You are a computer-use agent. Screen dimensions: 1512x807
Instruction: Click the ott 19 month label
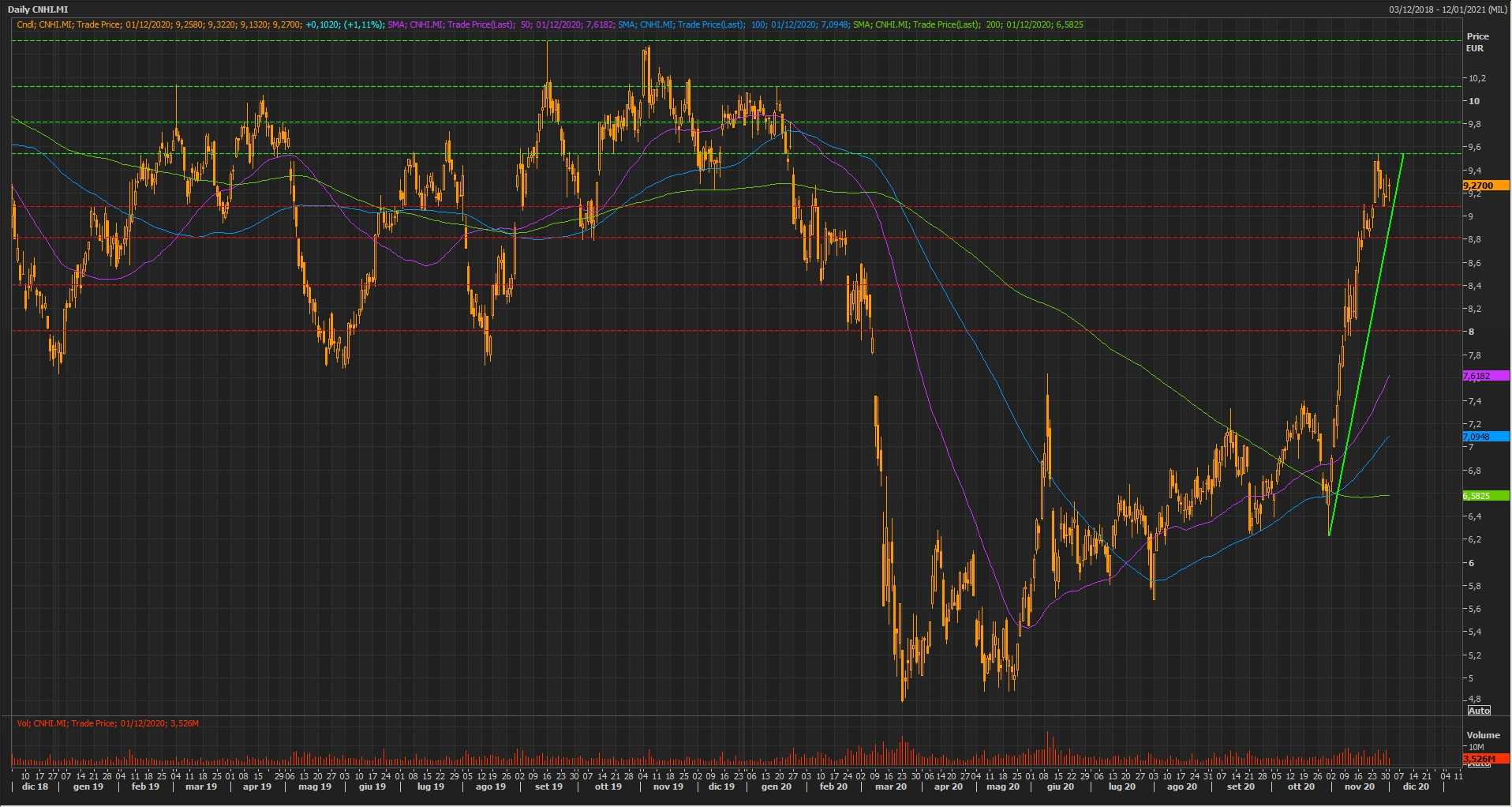608,787
